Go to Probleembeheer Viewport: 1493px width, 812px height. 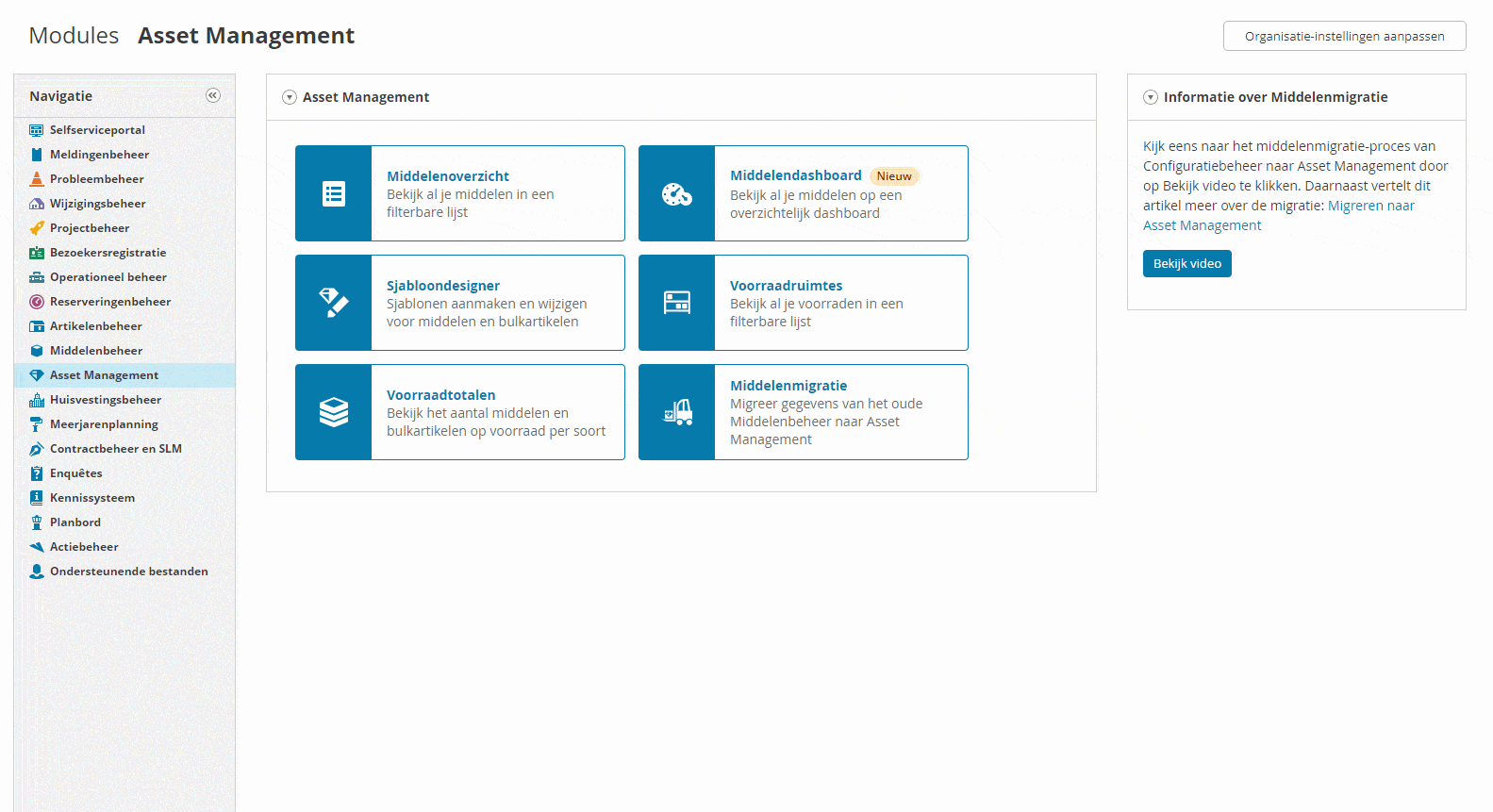click(x=97, y=179)
